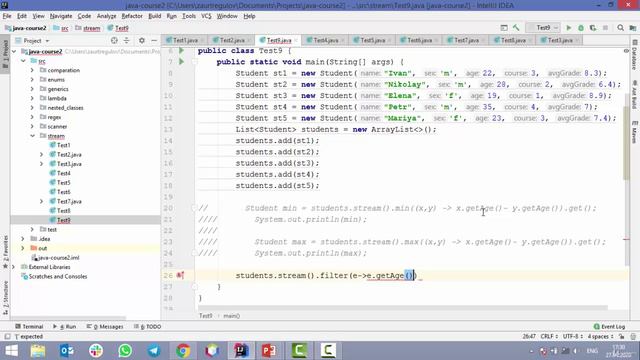Run class Test9 via gutter arrow on line 6
640x360 pixels.
click(181, 51)
